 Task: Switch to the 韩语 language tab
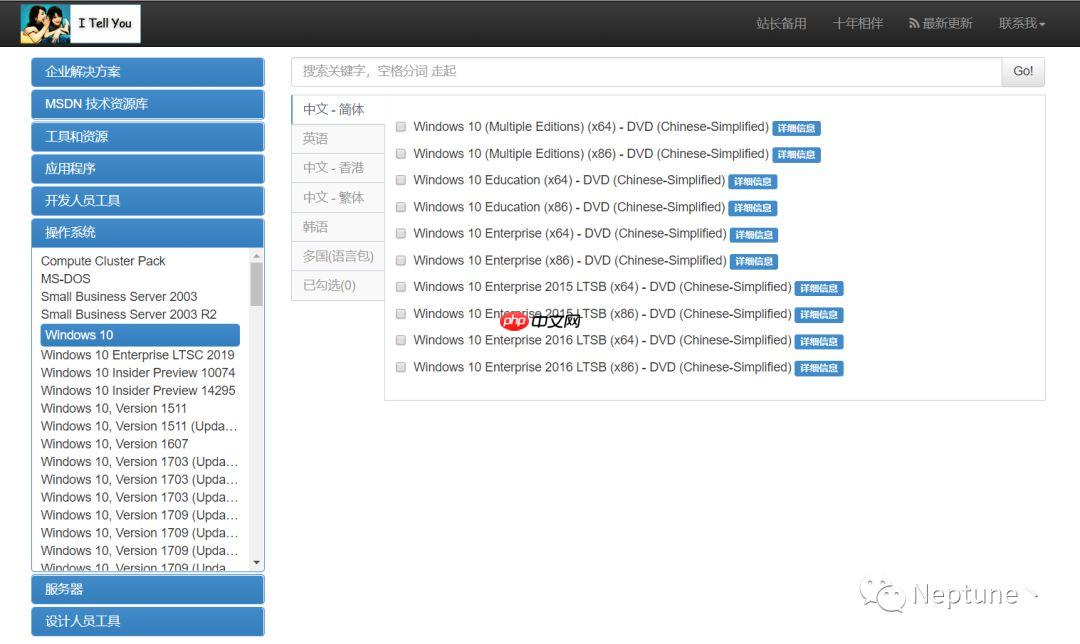[x=338, y=227]
